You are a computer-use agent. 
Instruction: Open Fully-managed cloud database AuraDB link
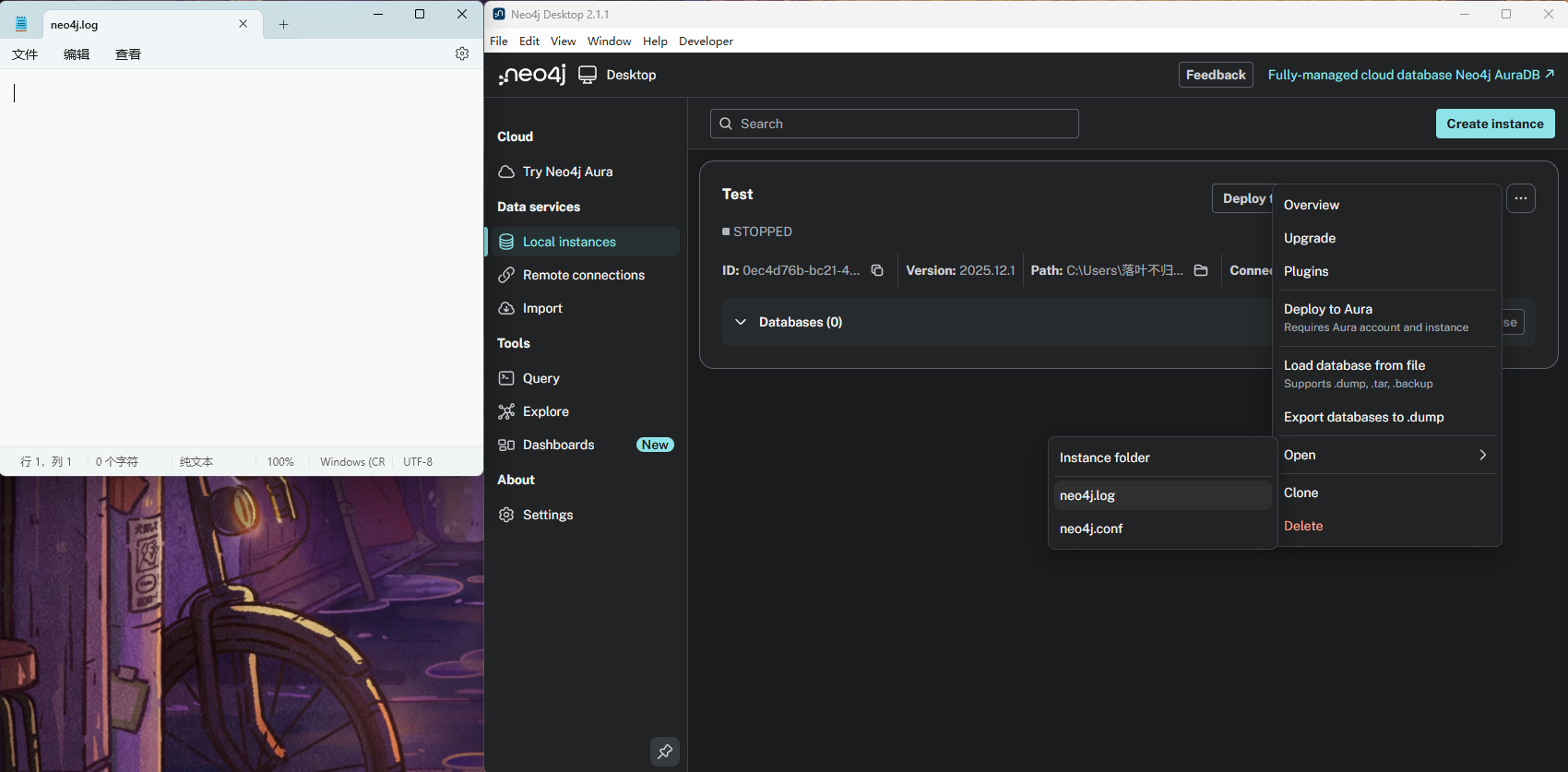tap(1410, 75)
